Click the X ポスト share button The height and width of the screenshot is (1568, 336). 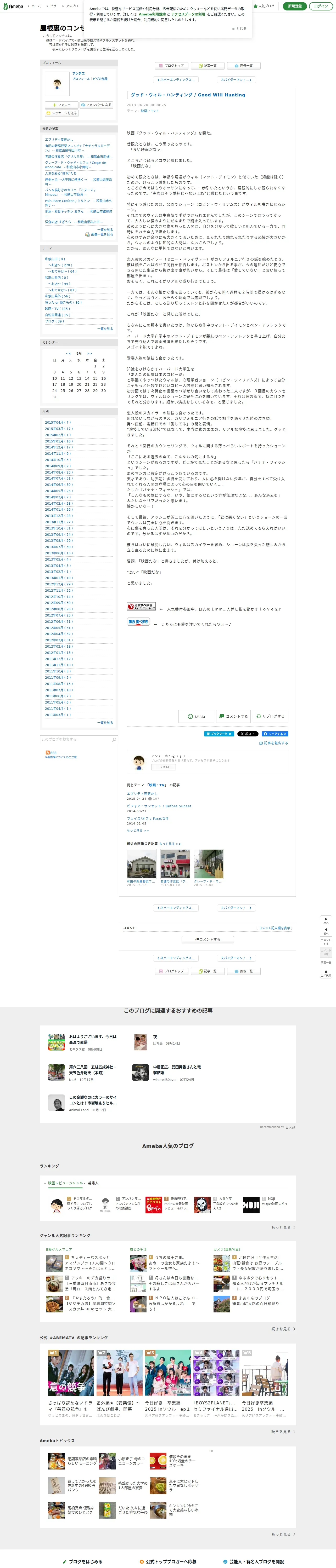[248, 734]
